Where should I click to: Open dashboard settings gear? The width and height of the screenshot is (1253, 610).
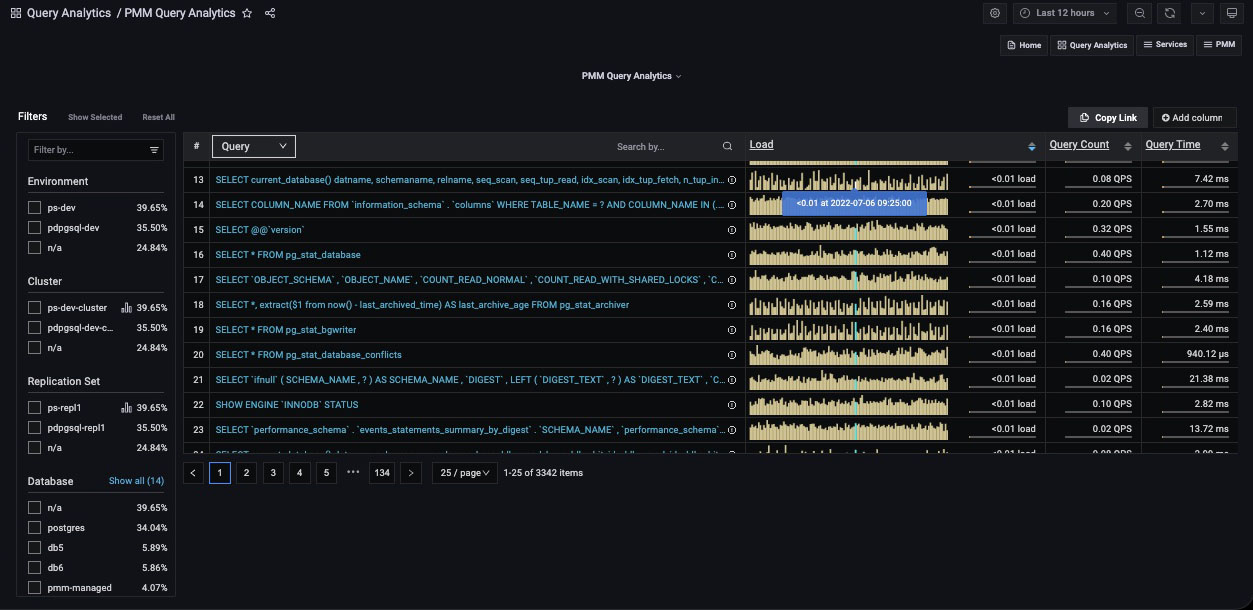995,13
